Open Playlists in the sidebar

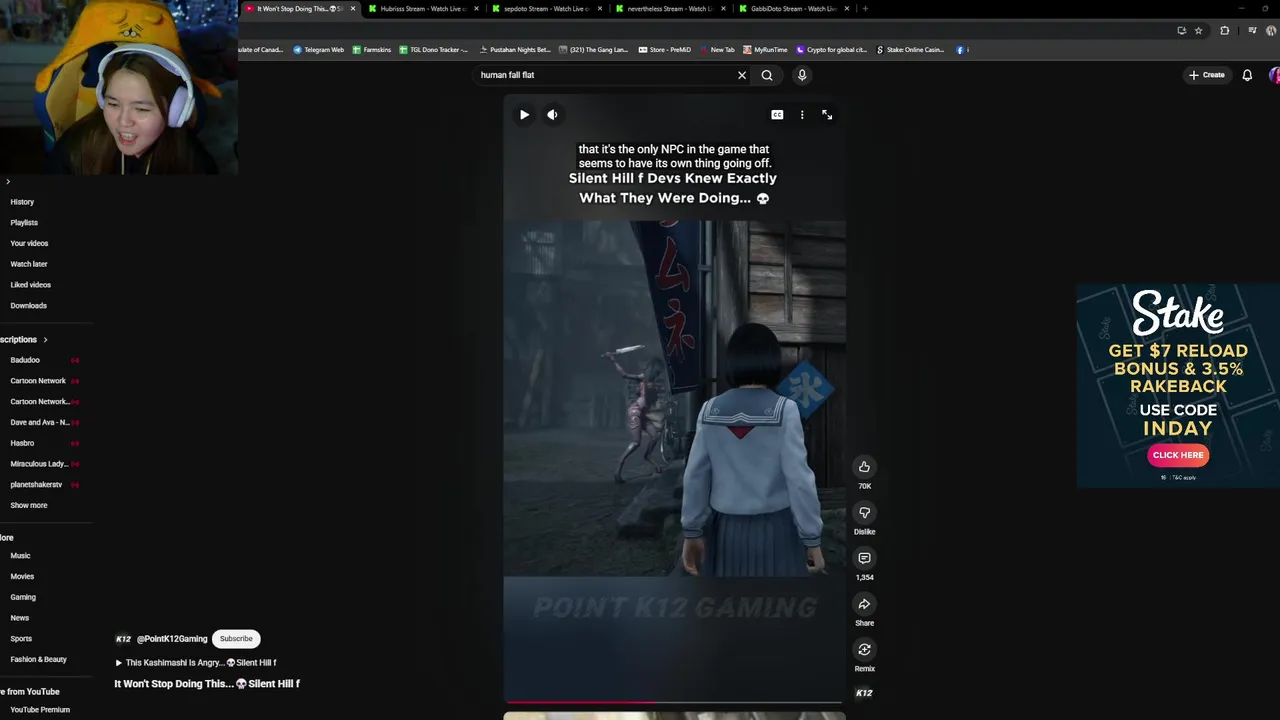24,223
